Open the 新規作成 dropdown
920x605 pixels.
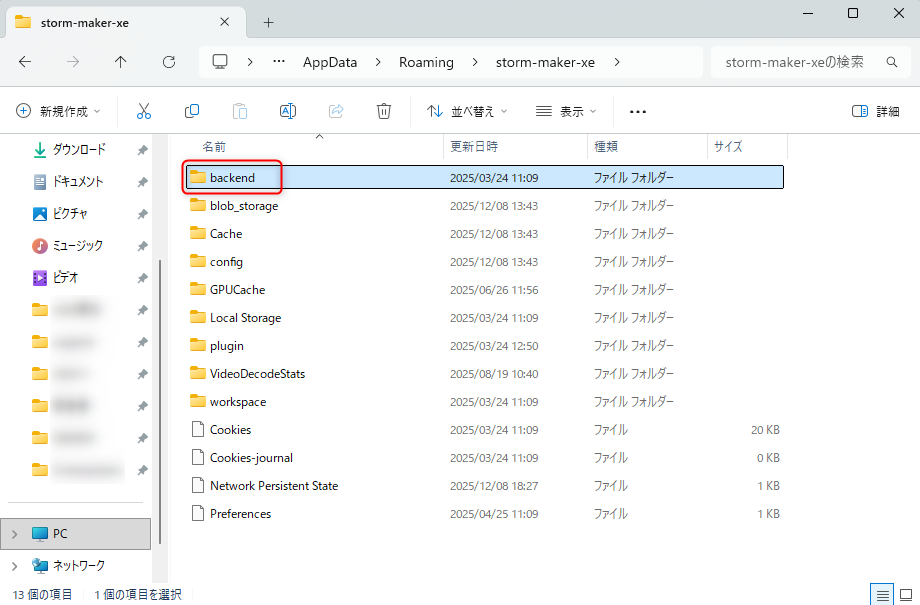tap(60, 111)
